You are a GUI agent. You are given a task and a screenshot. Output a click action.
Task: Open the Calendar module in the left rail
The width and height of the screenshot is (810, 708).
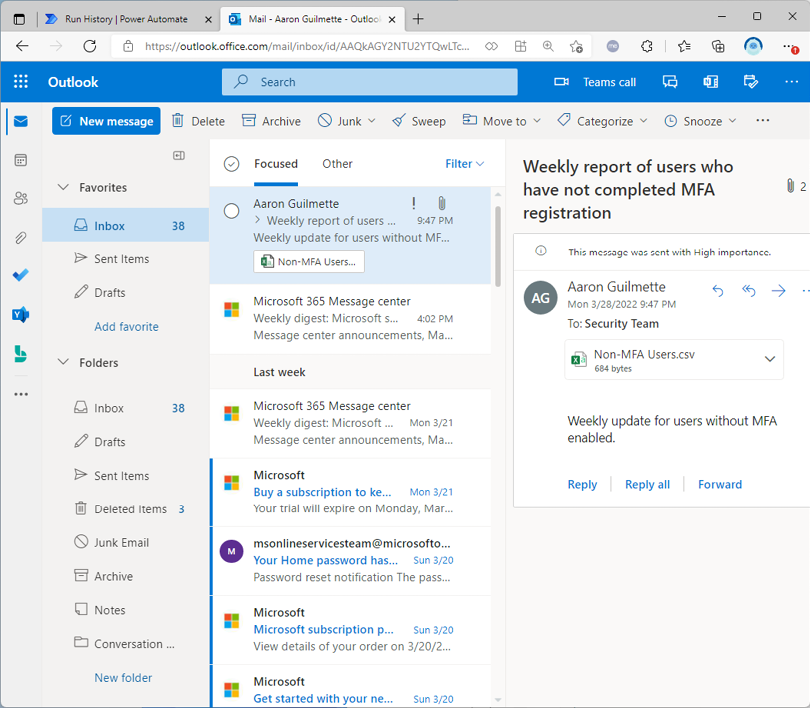tap(20, 159)
